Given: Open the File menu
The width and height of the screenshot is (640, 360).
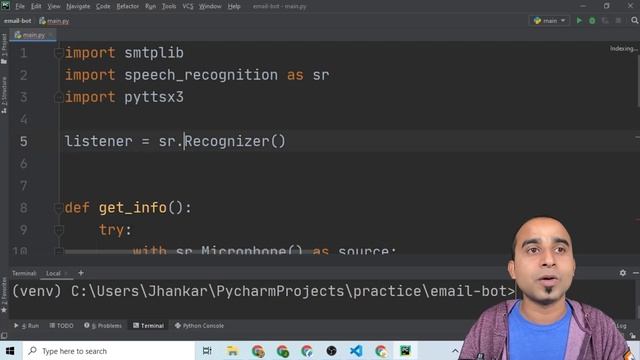Looking at the screenshot, I should (20, 7).
